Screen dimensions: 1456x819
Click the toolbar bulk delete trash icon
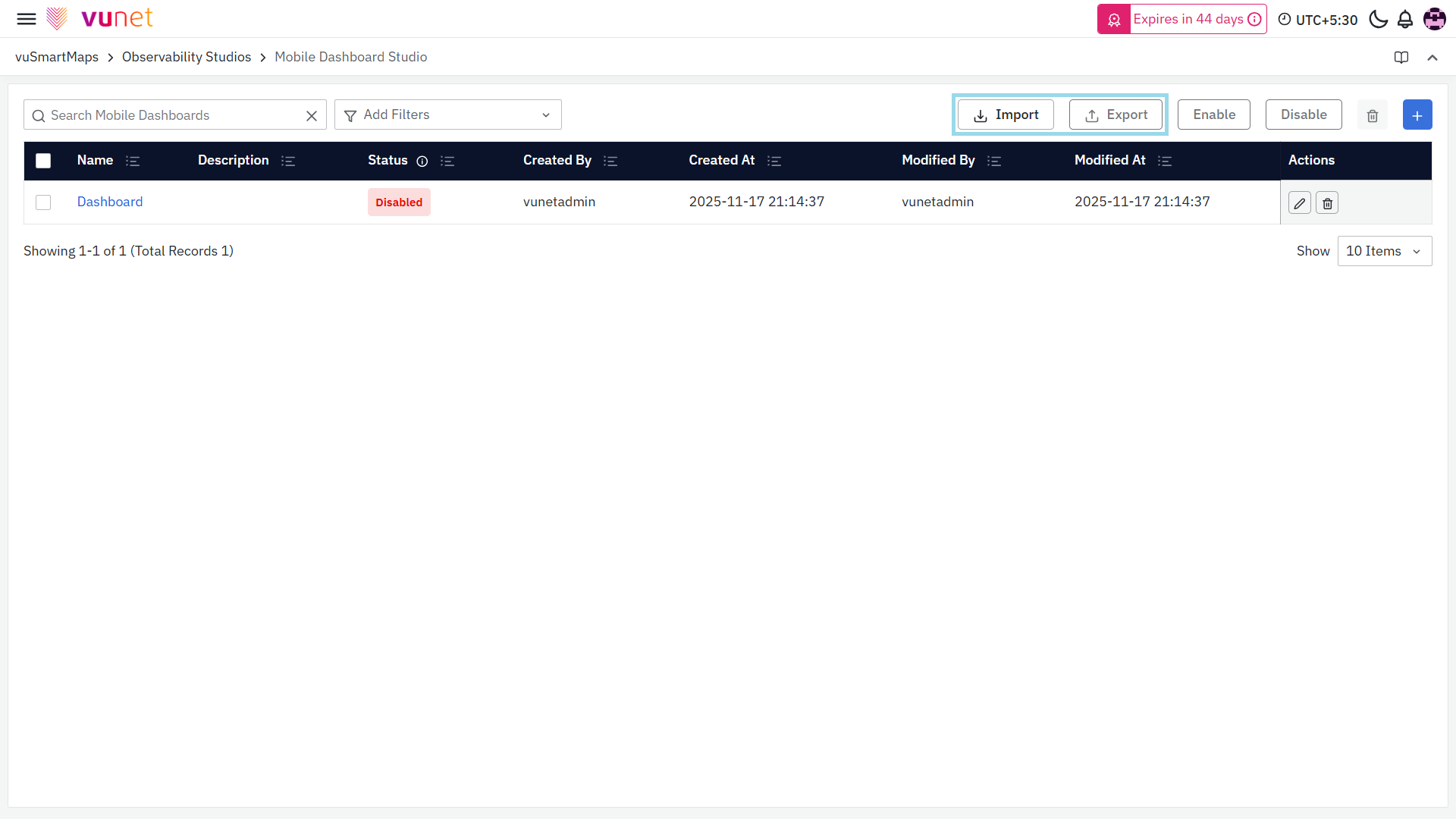(1372, 115)
